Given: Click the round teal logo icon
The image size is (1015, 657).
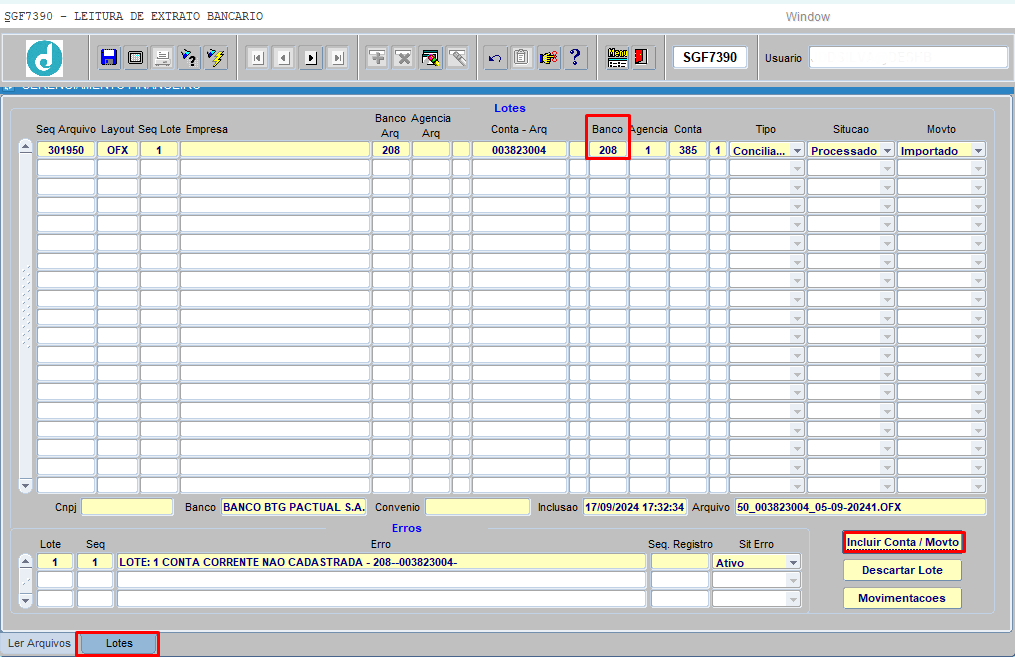Looking at the screenshot, I should point(45,58).
